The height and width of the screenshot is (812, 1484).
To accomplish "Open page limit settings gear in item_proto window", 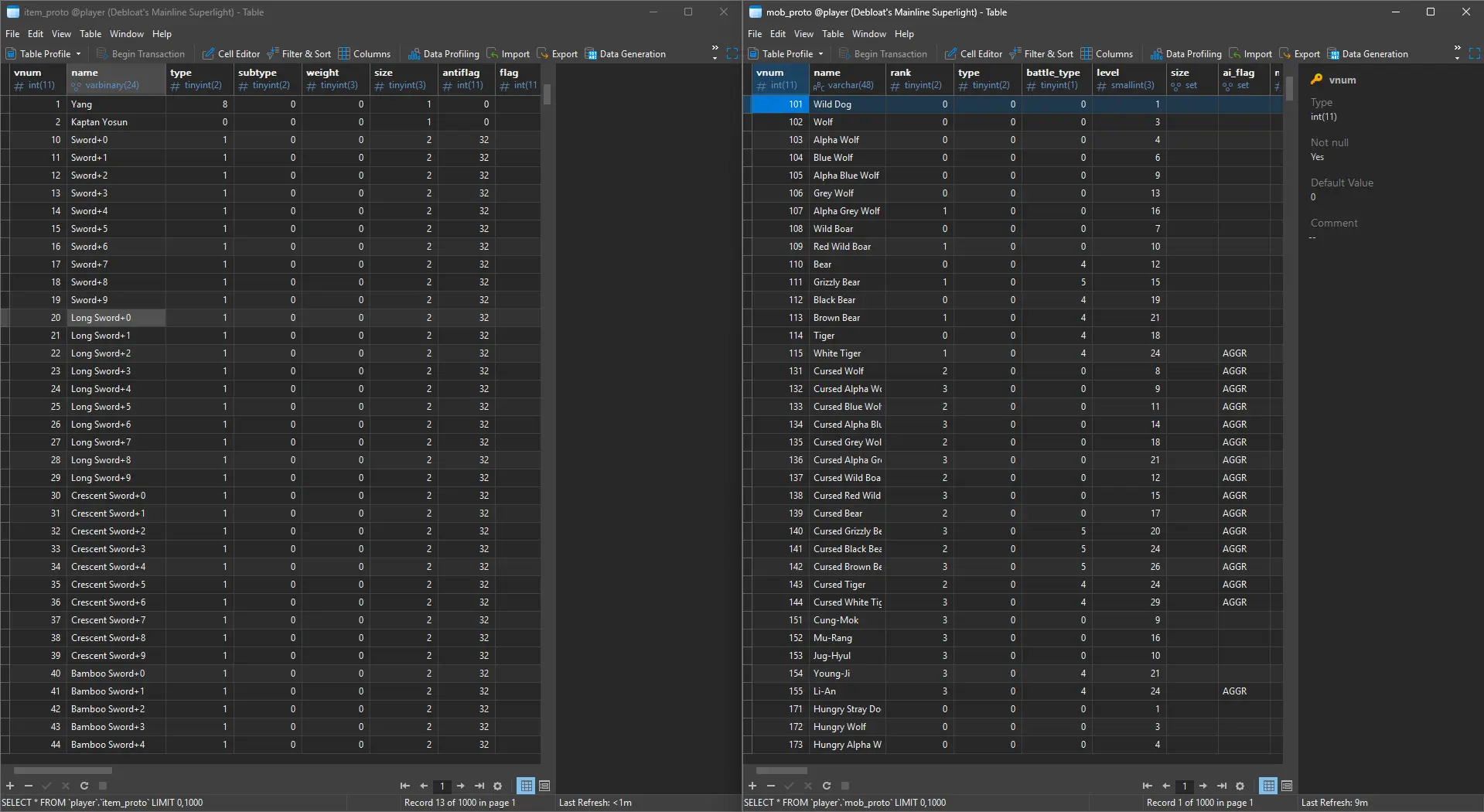I will click(x=498, y=786).
